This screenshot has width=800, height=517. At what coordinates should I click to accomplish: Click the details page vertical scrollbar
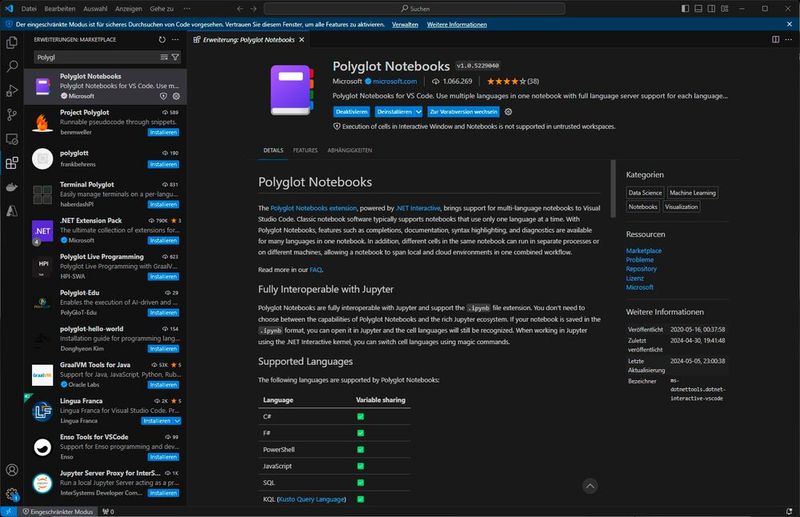point(613,189)
